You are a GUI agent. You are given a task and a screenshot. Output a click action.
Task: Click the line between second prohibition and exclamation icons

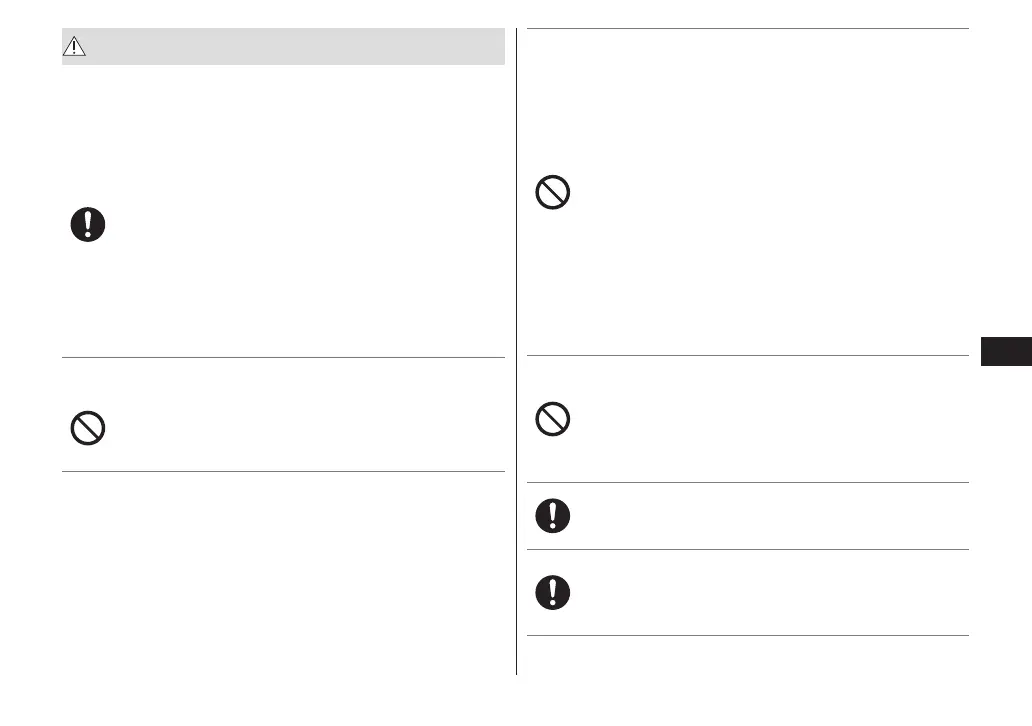coord(747,483)
